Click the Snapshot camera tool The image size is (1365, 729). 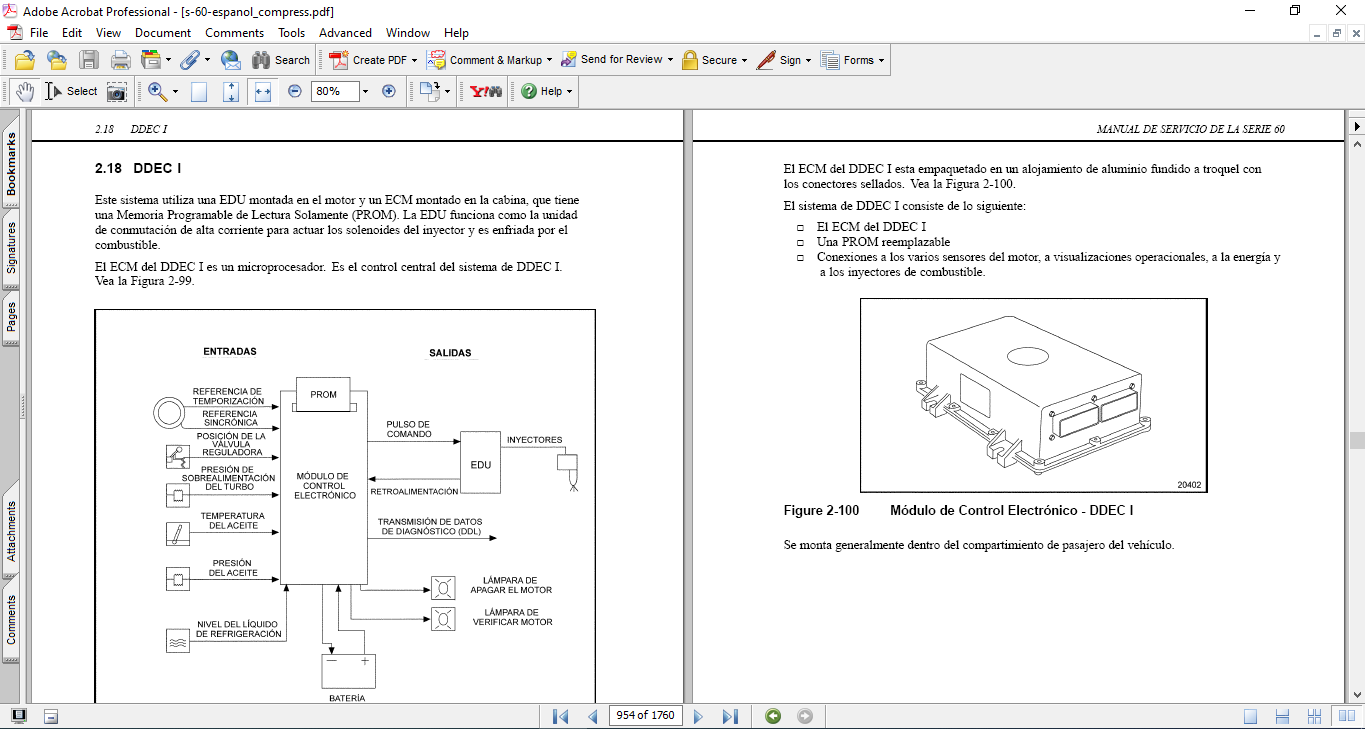[117, 91]
